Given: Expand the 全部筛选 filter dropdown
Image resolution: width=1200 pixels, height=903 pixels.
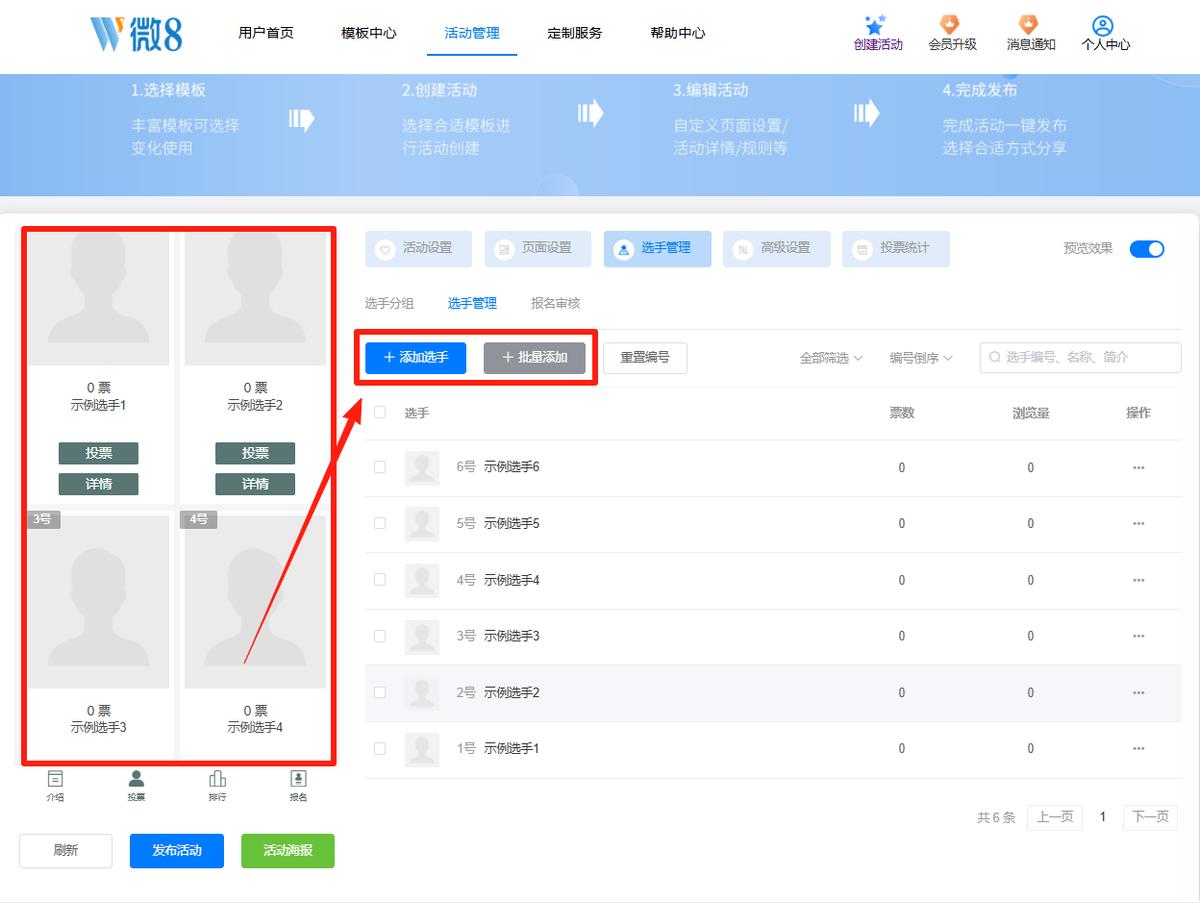Looking at the screenshot, I should tap(831, 358).
